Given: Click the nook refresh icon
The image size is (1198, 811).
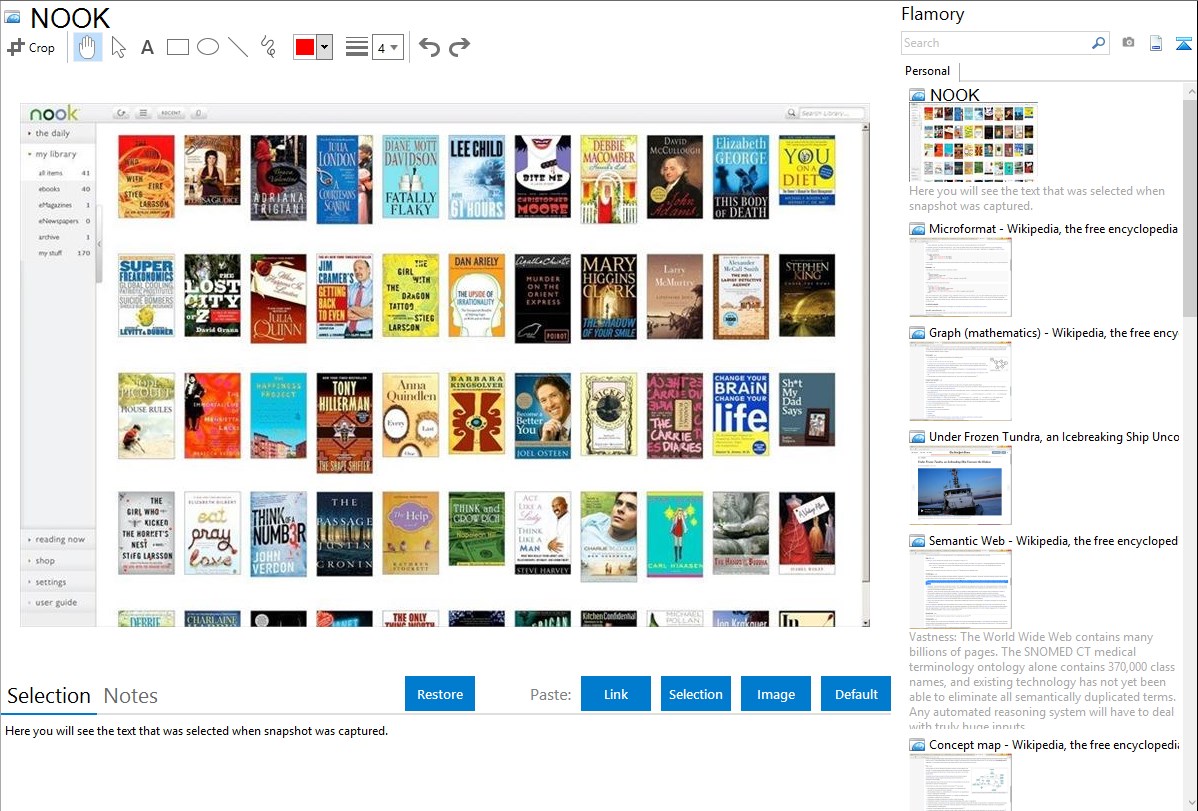Looking at the screenshot, I should tap(121, 113).
